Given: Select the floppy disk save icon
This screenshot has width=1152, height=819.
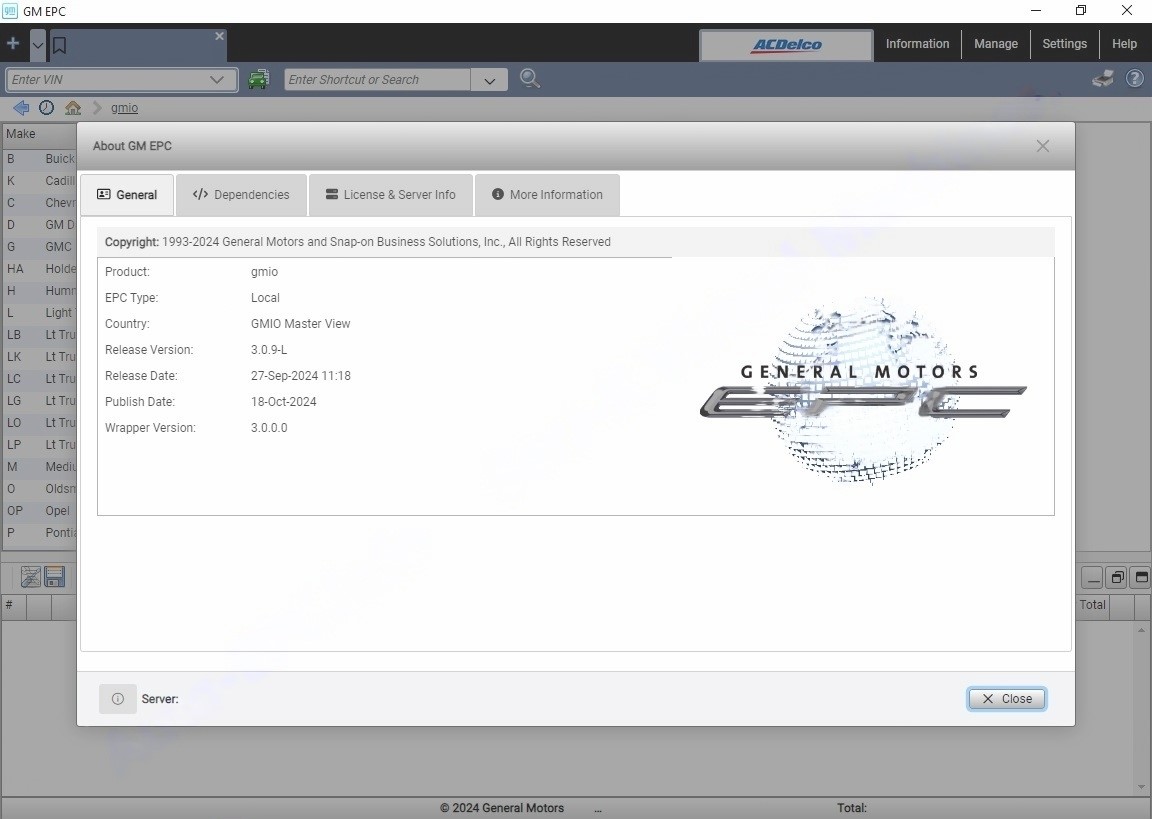Looking at the screenshot, I should coord(55,577).
